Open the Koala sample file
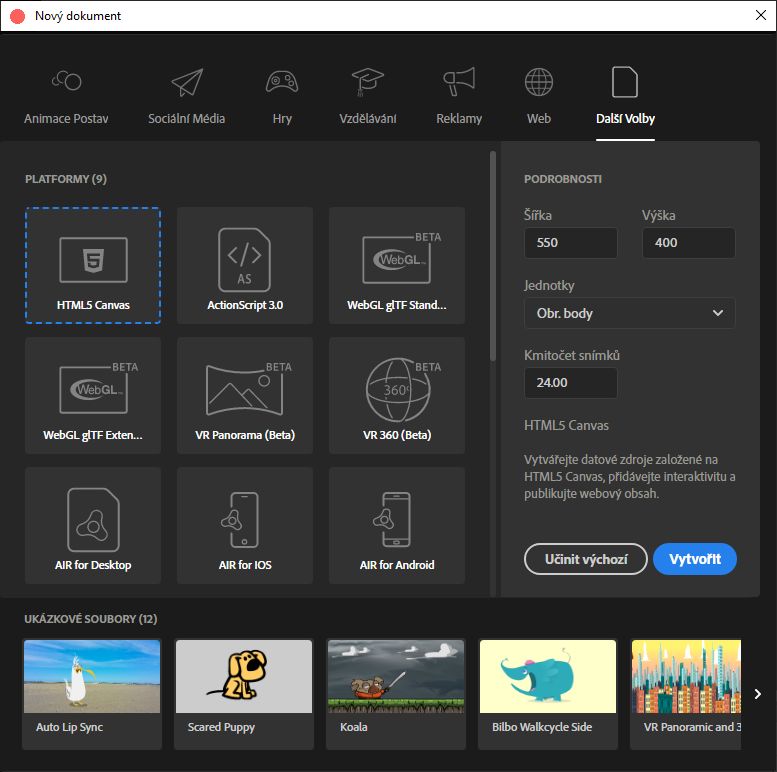777x772 pixels. click(x=396, y=694)
